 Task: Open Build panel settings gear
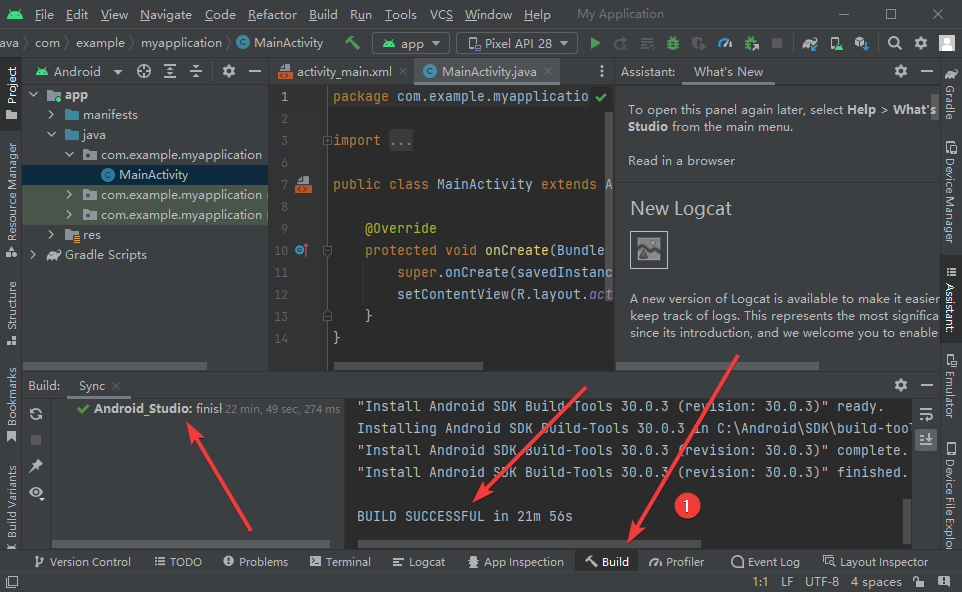(x=901, y=385)
